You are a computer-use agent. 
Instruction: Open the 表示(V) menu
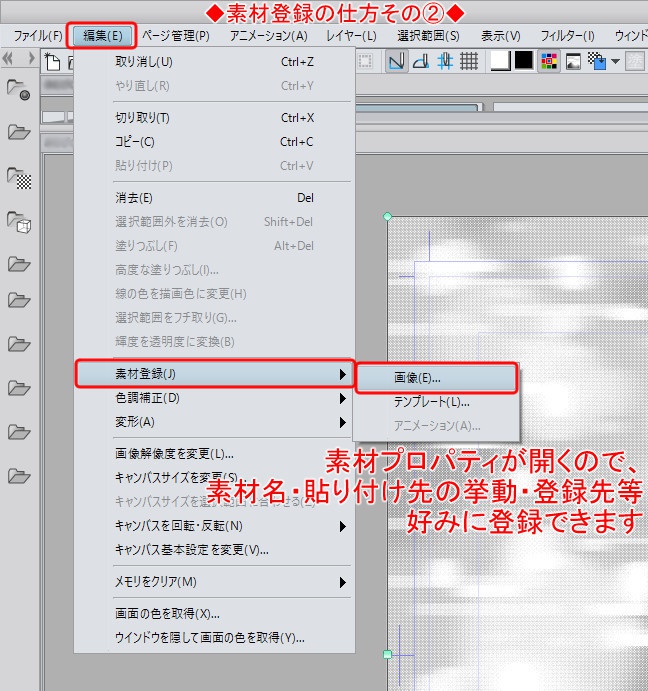click(501, 36)
